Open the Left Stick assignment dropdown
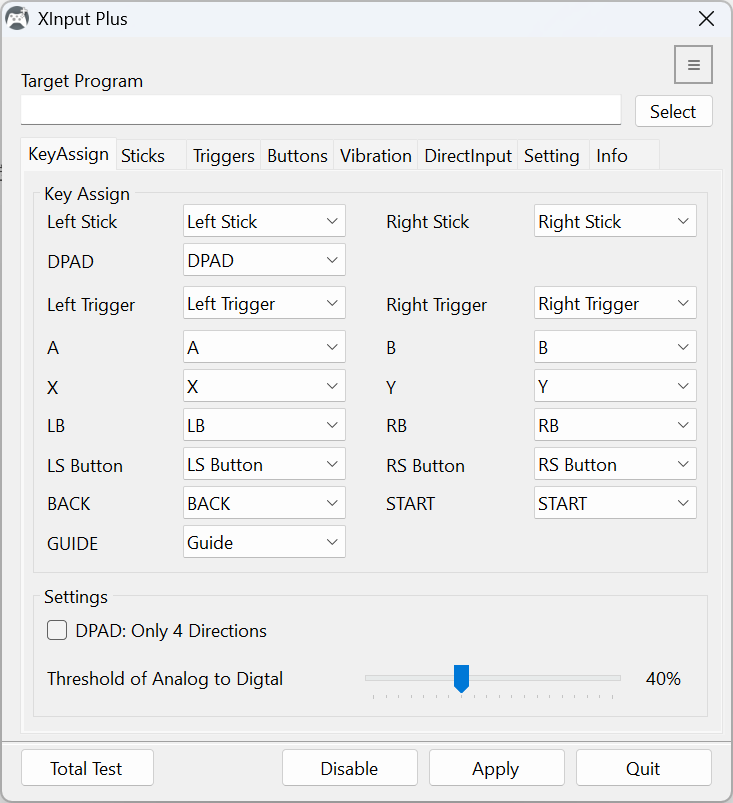733x803 pixels. pos(264,221)
